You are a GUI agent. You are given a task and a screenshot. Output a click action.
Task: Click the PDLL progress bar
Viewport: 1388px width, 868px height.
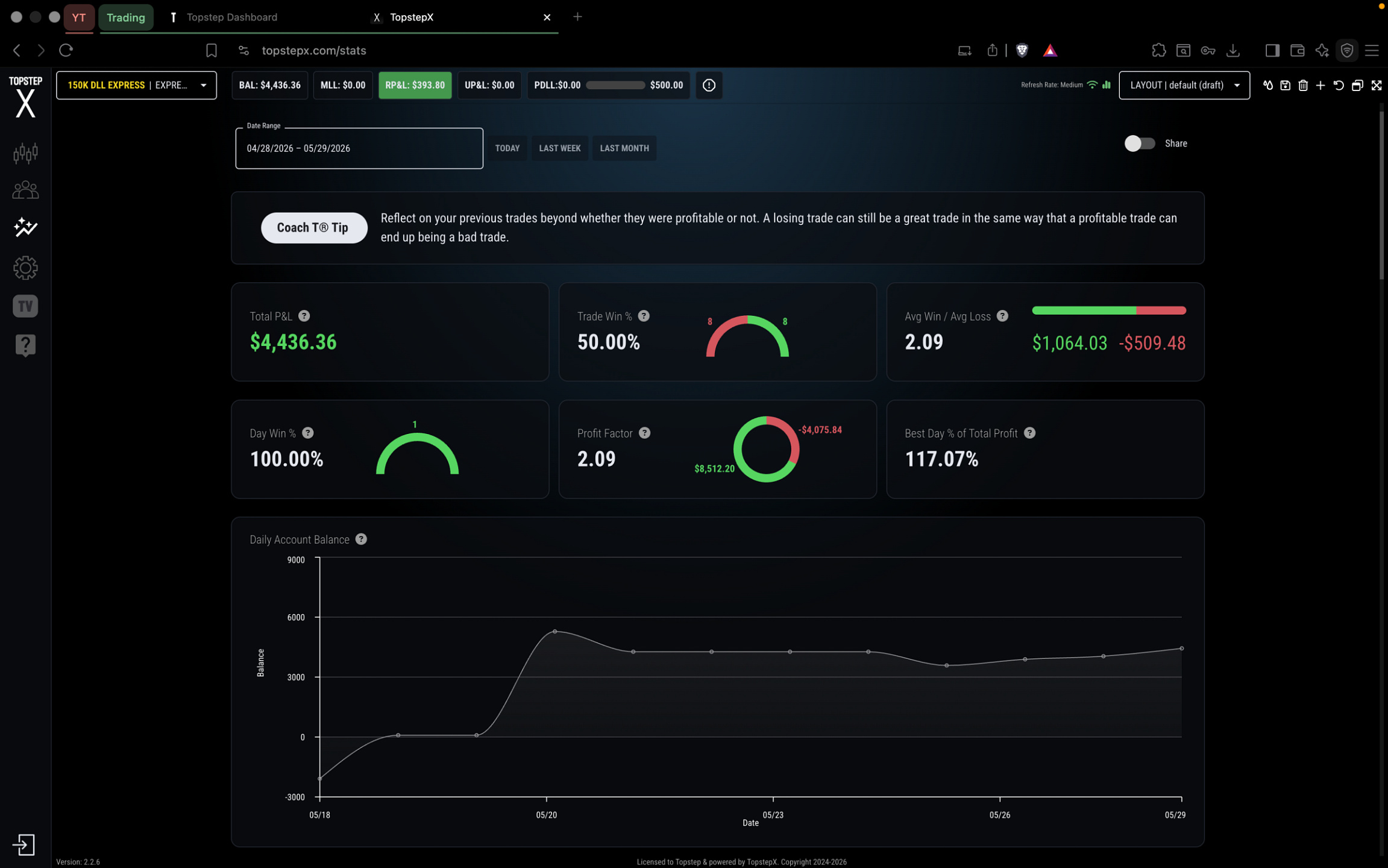point(615,85)
